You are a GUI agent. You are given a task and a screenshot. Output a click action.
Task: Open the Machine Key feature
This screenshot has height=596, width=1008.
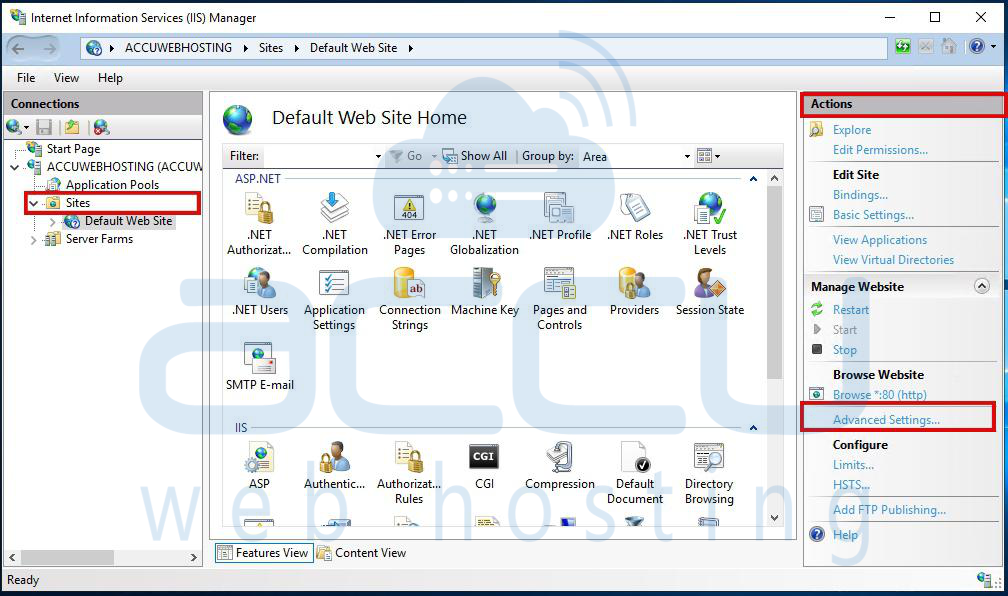coord(485,291)
